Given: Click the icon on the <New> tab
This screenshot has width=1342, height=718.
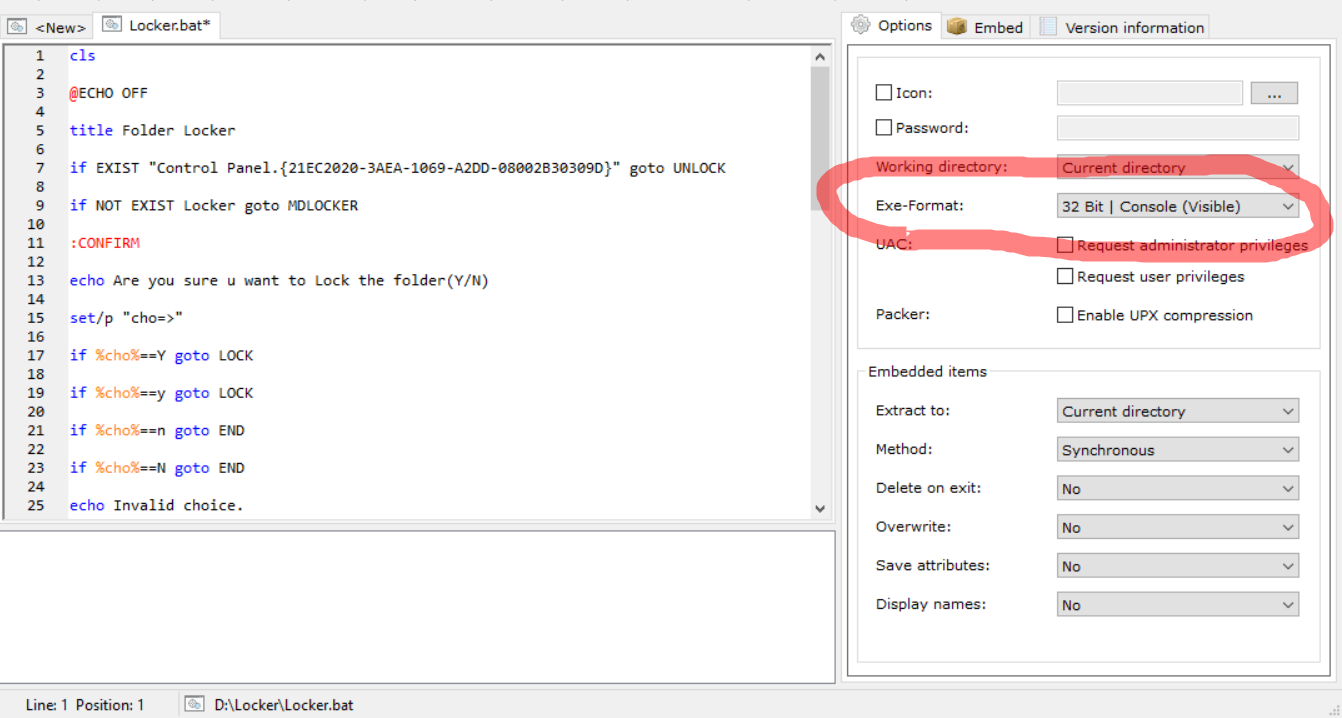Looking at the screenshot, I should 16,27.
